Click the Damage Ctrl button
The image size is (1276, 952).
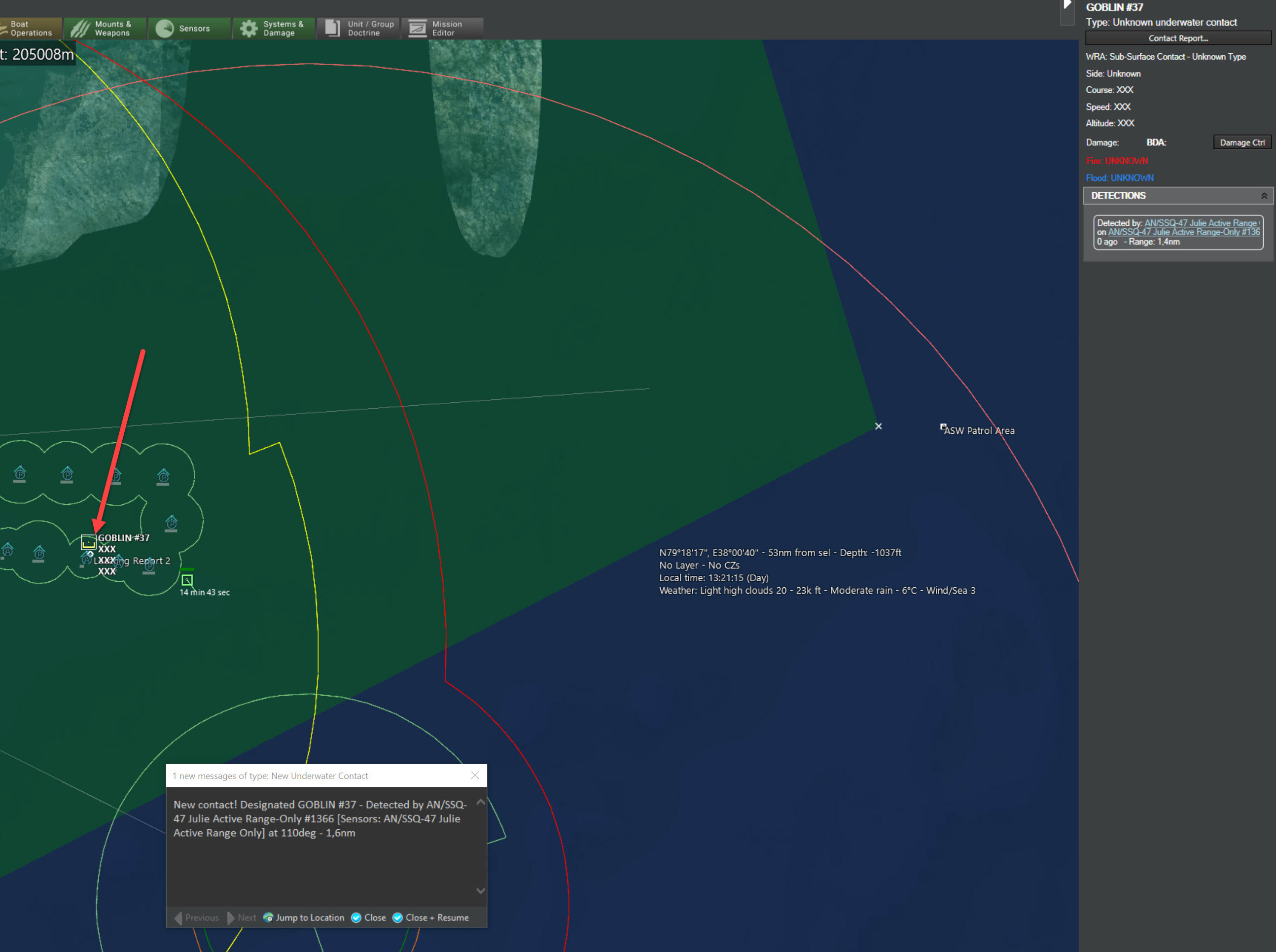tap(1242, 142)
